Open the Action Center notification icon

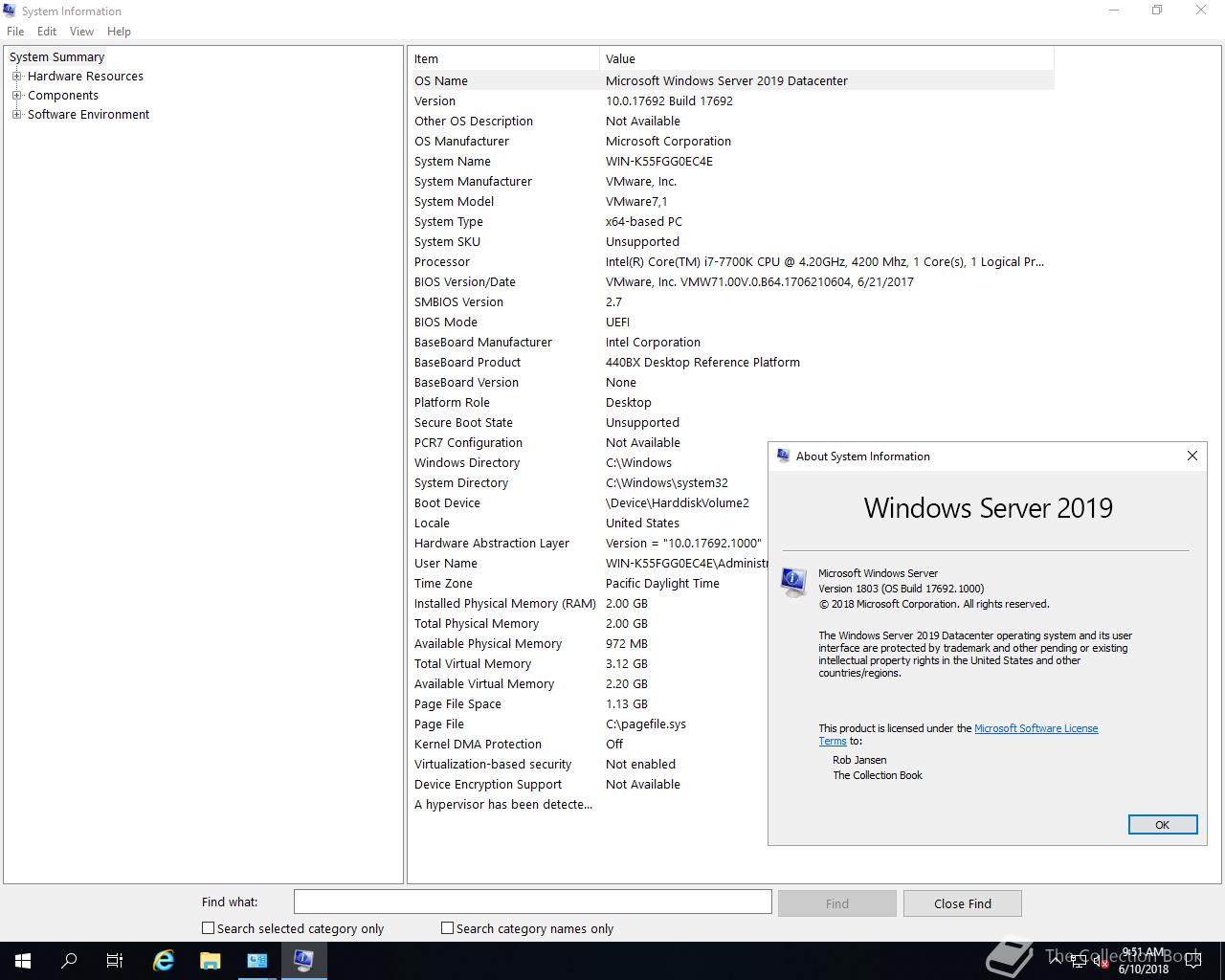pos(1193,961)
